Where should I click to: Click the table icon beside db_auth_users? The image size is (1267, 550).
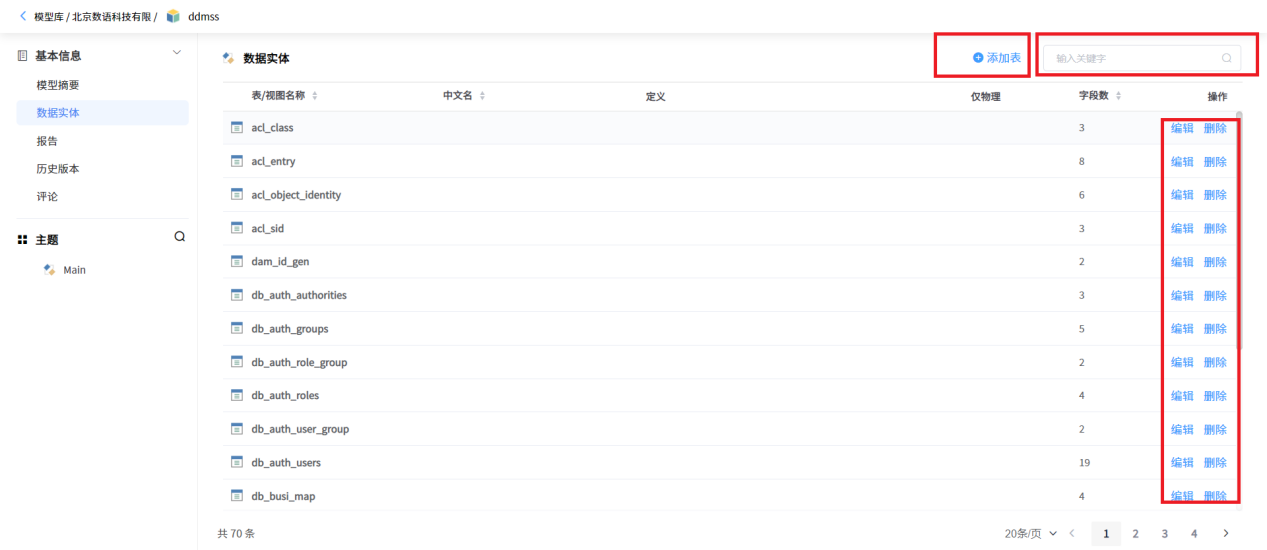click(237, 462)
